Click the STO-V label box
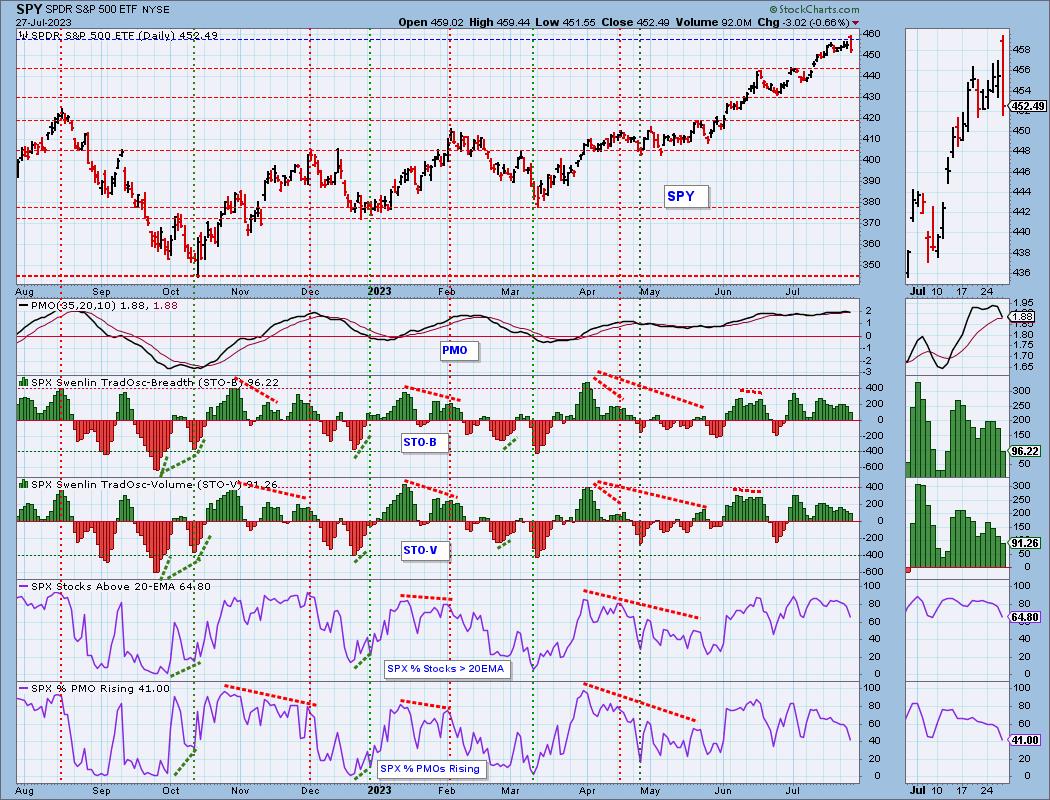Image resolution: width=1050 pixels, height=800 pixels. 424,550
